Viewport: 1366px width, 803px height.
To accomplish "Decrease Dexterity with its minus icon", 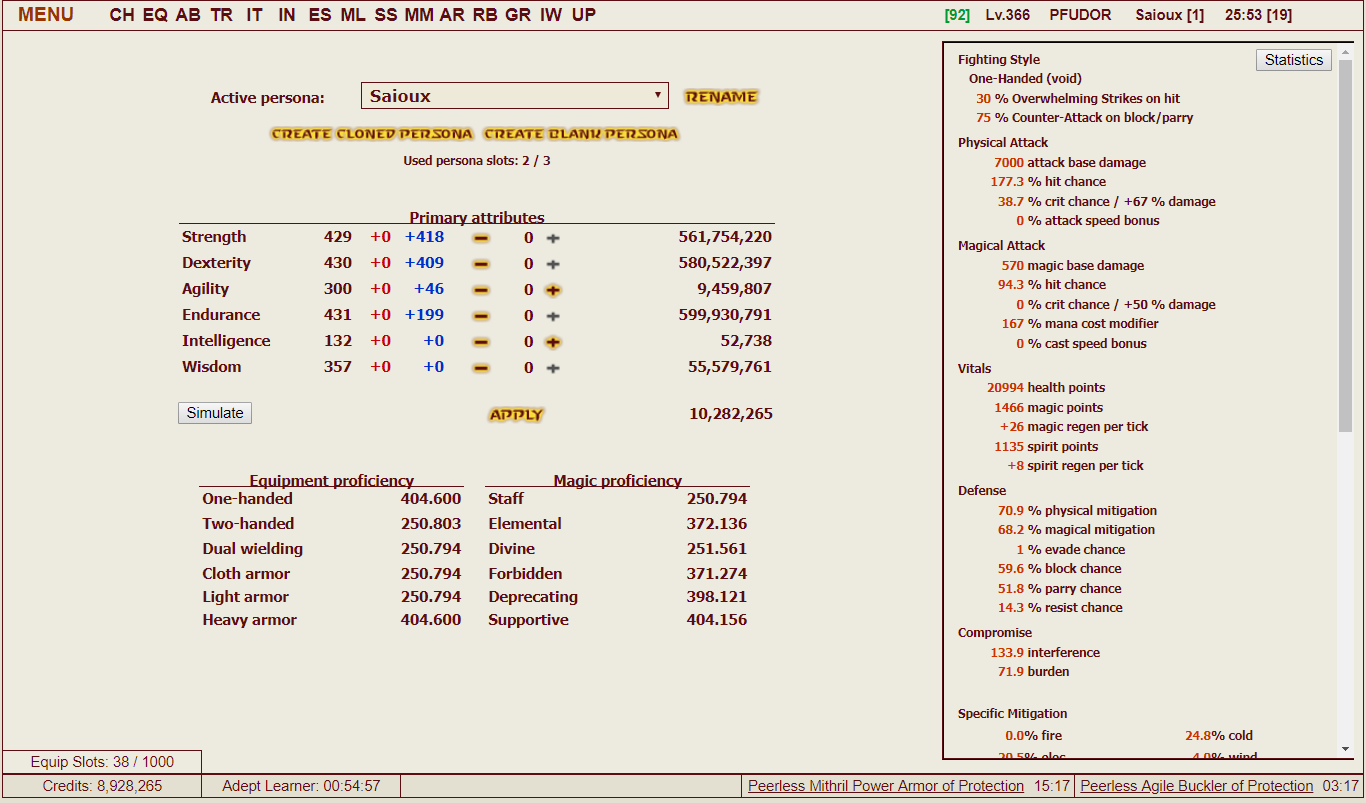I will pos(481,264).
